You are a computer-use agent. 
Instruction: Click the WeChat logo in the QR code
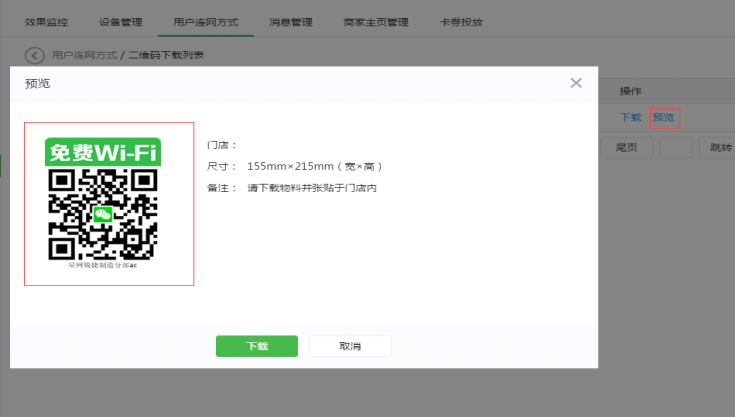coord(103,215)
